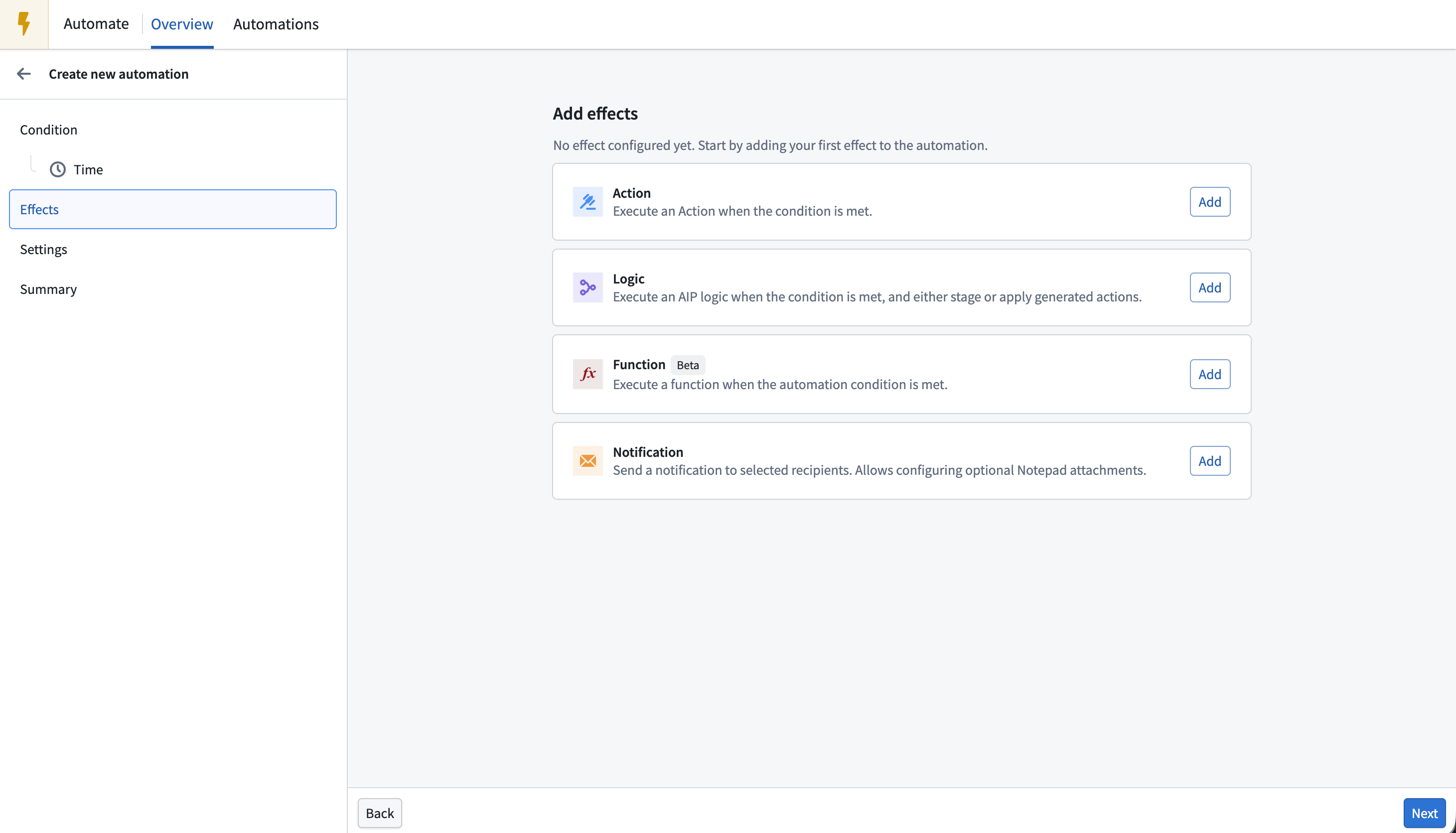Add an Action effect
This screenshot has width=1456, height=833.
point(1210,202)
